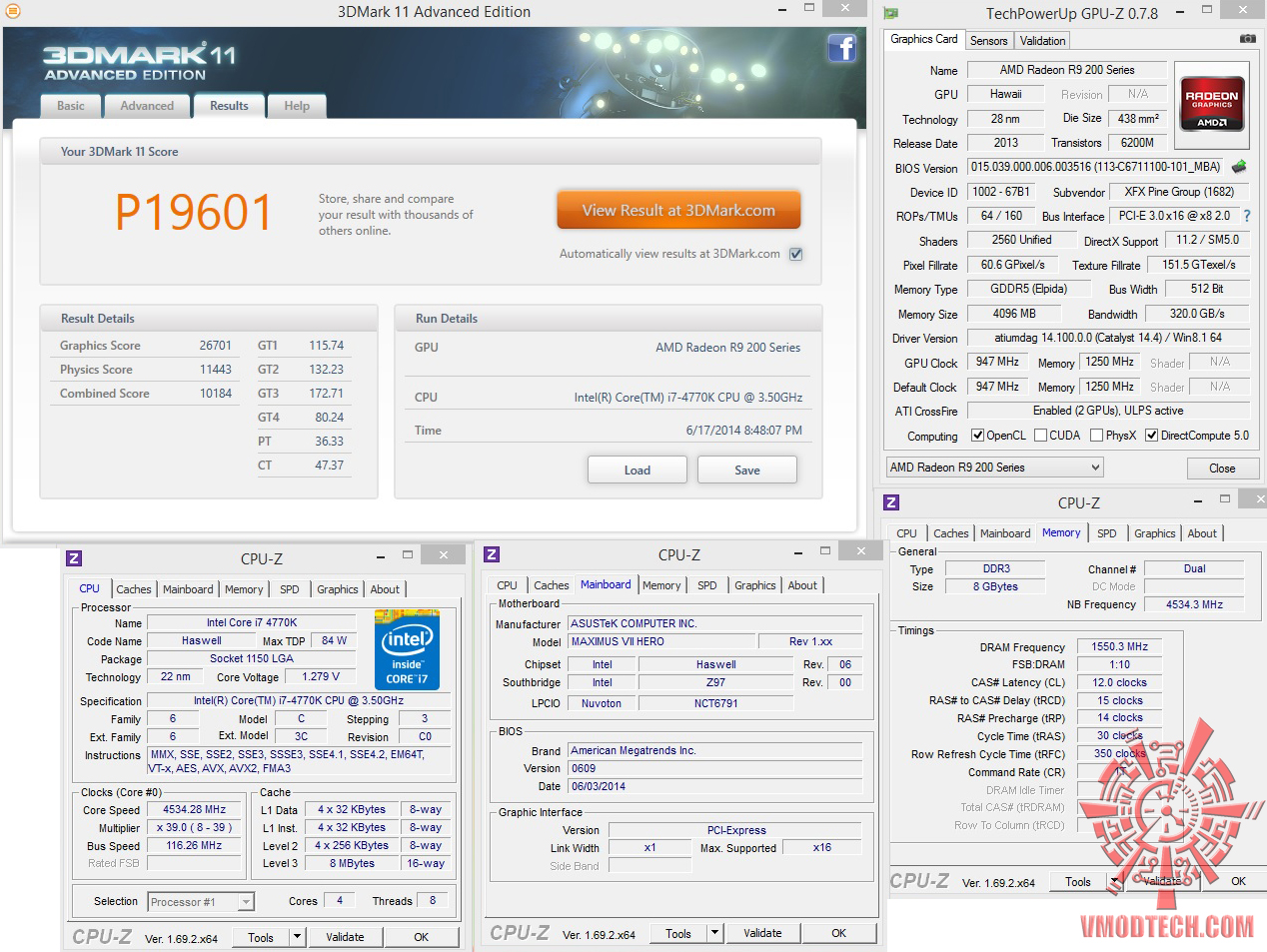Click the ATI CrossFire status field
The image size is (1267, 952).
tap(1108, 411)
